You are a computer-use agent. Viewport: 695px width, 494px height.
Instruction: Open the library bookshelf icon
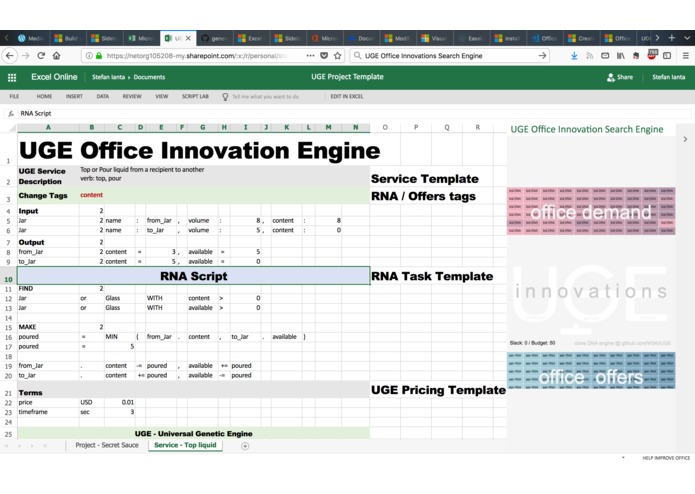coord(621,56)
